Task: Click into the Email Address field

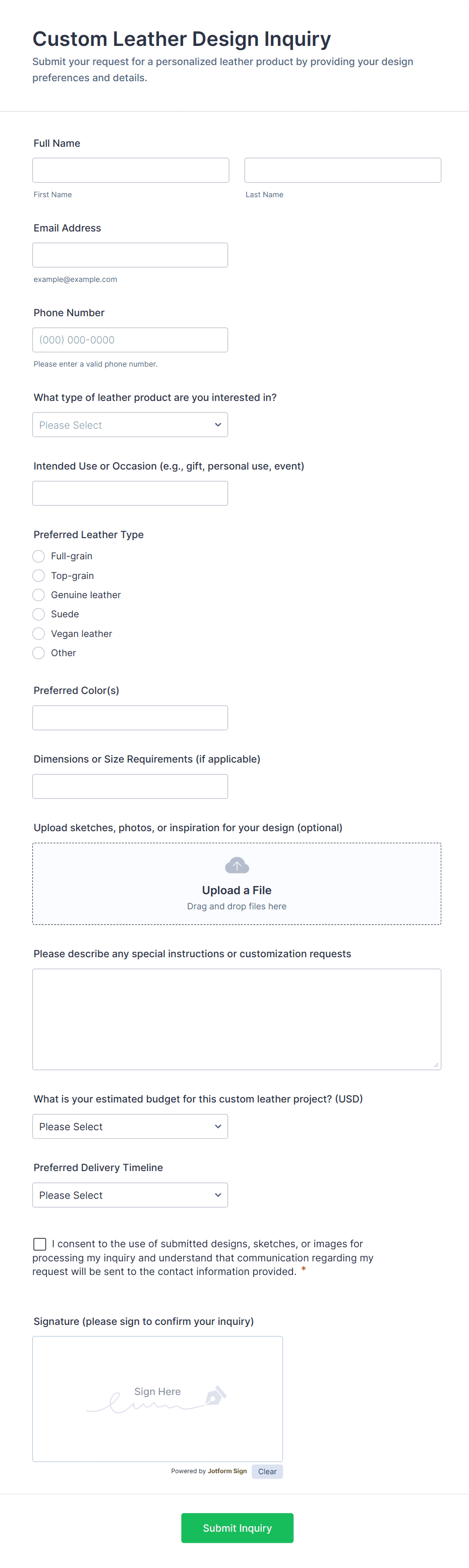Action: pos(130,255)
